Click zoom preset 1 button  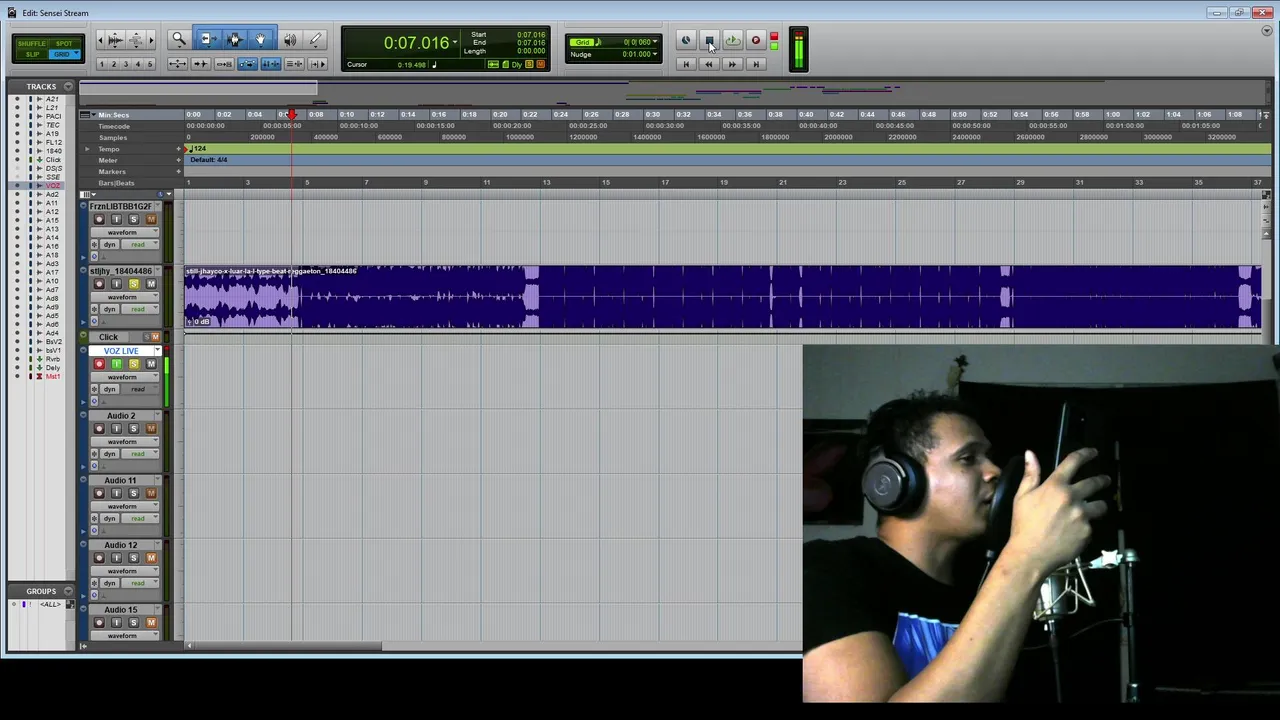101,64
